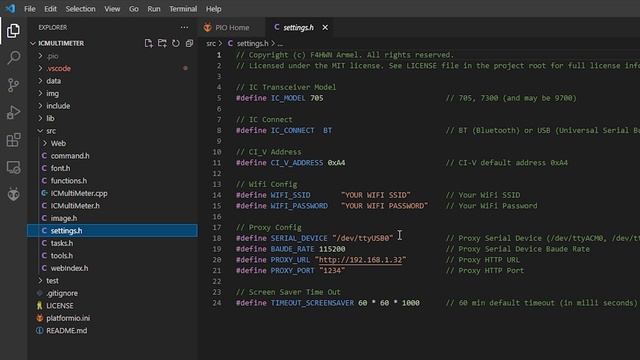Click the breadcrumb ellipsis symbol segment

pyautogui.click(x=280, y=44)
